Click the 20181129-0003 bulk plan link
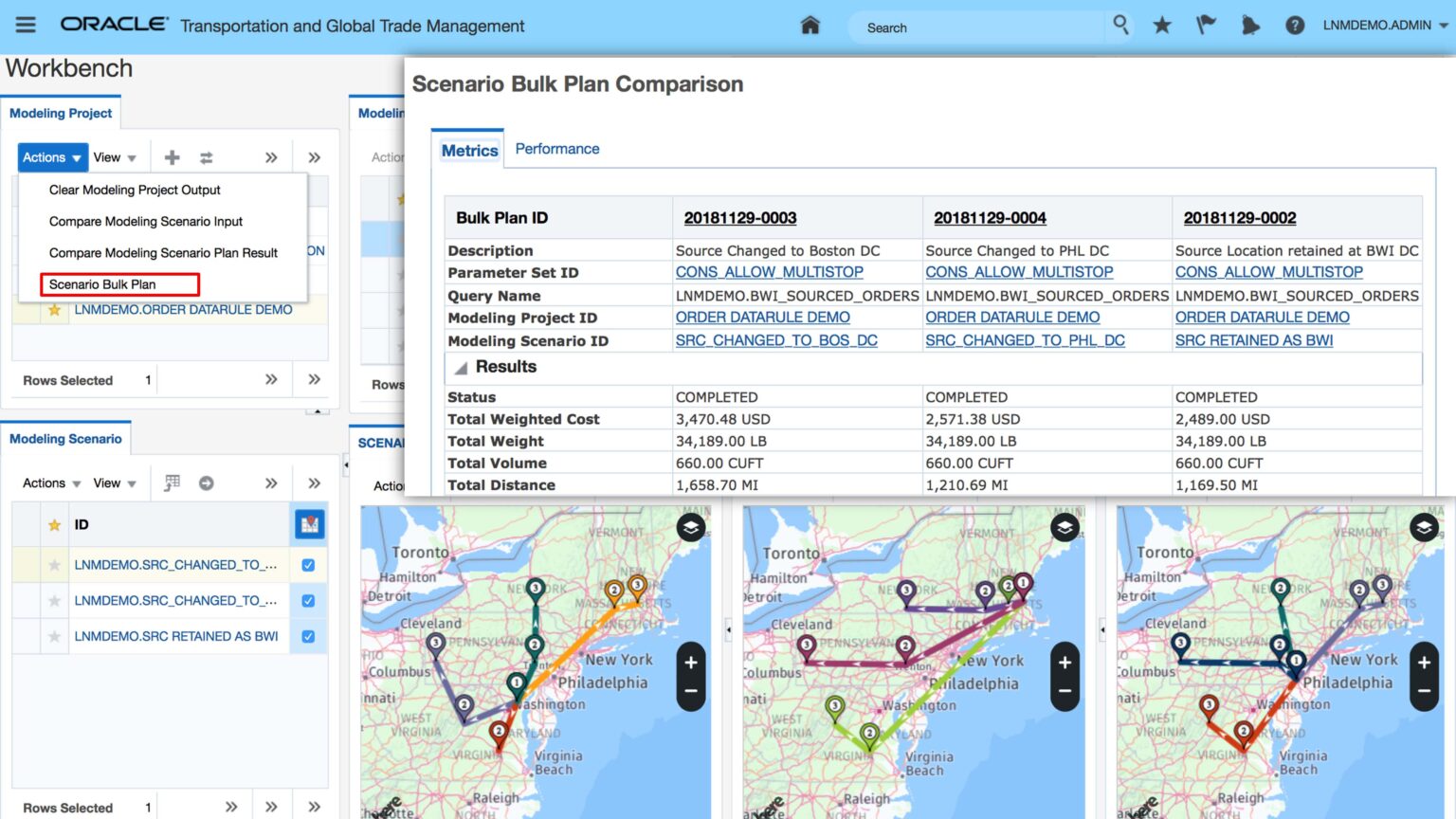Image resolution: width=1456 pixels, height=819 pixels. (x=740, y=217)
